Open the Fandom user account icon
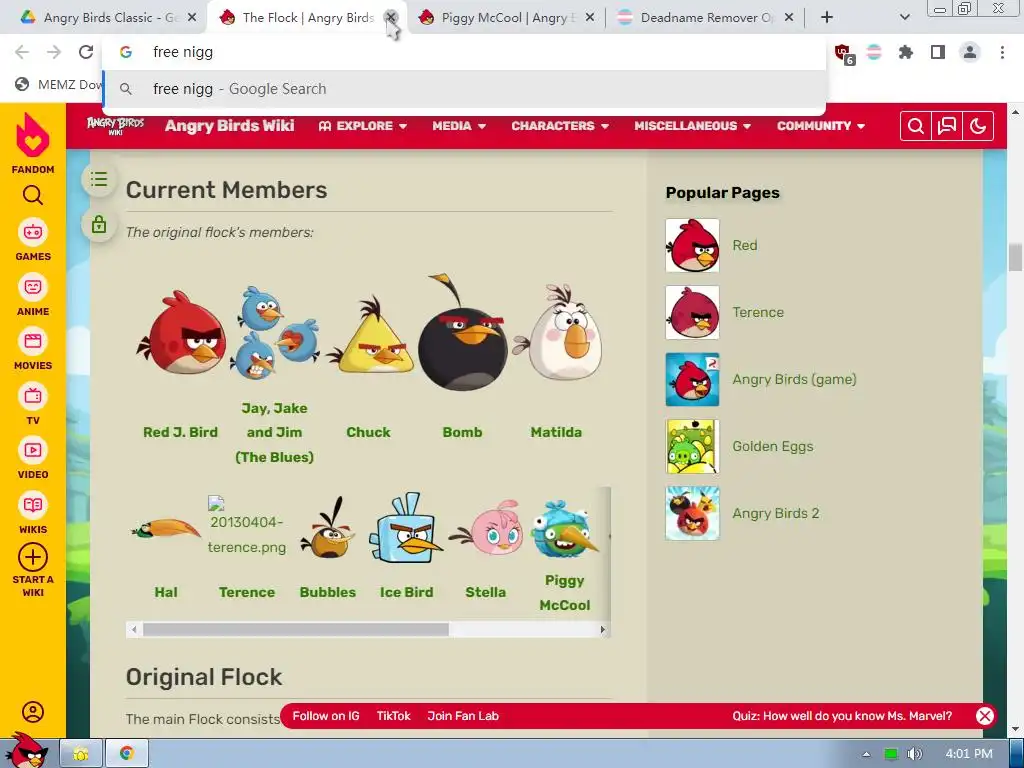The width and height of the screenshot is (1024, 768). point(33,712)
